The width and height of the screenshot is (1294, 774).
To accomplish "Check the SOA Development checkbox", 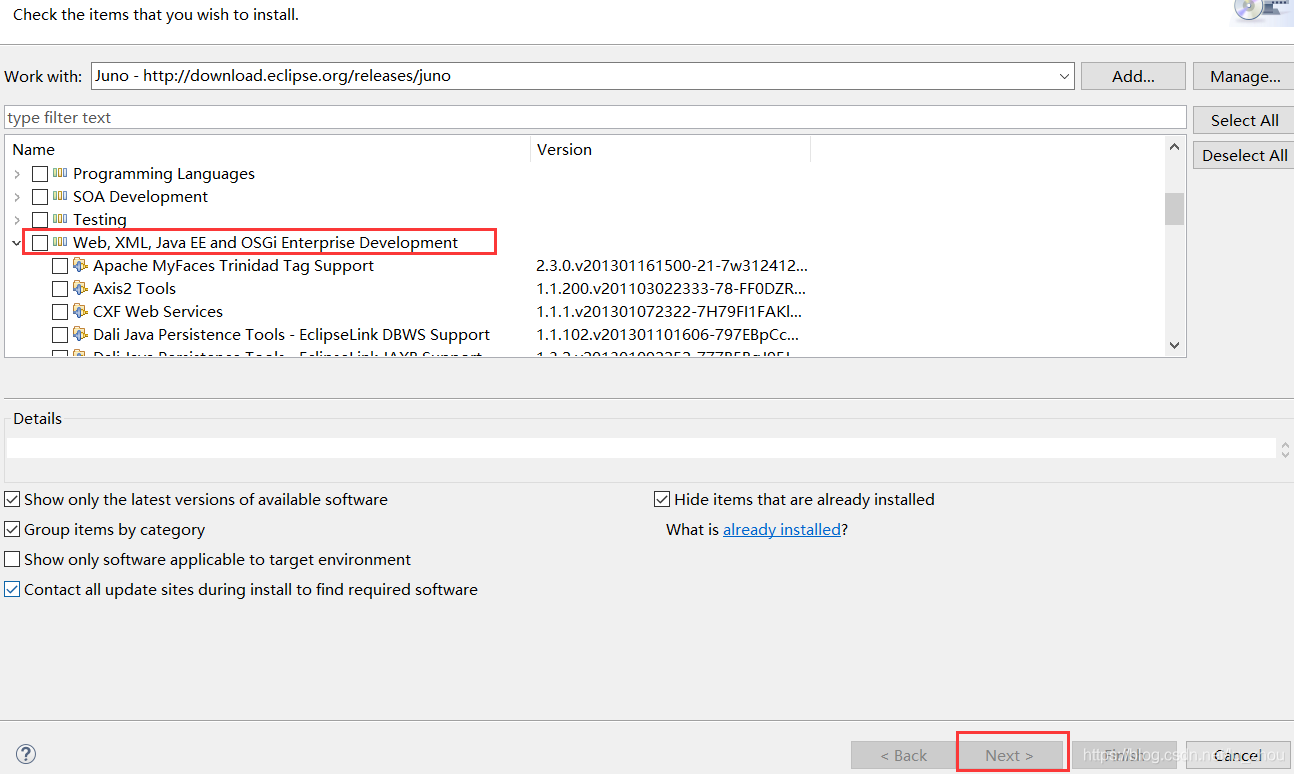I will tap(40, 197).
